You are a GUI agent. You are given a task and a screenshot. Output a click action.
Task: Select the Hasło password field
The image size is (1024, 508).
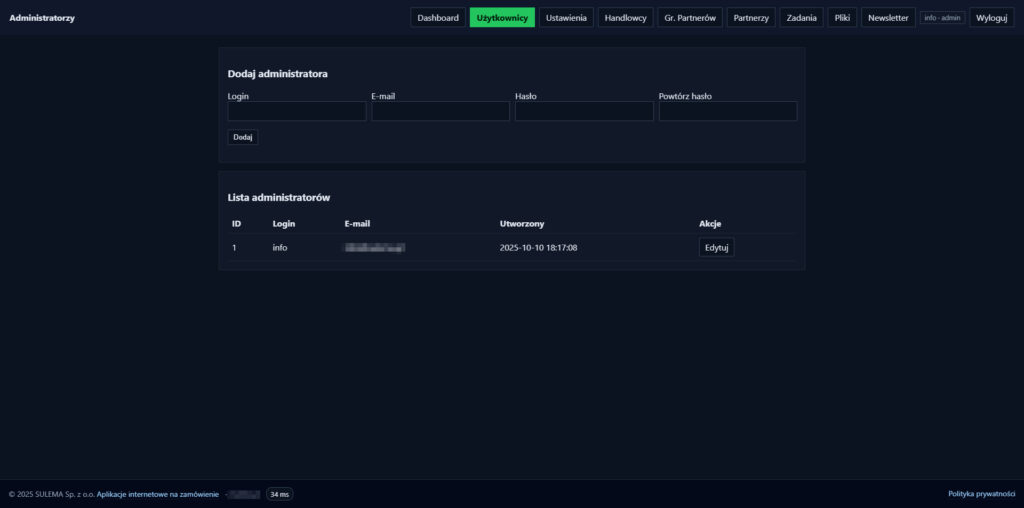click(x=584, y=111)
